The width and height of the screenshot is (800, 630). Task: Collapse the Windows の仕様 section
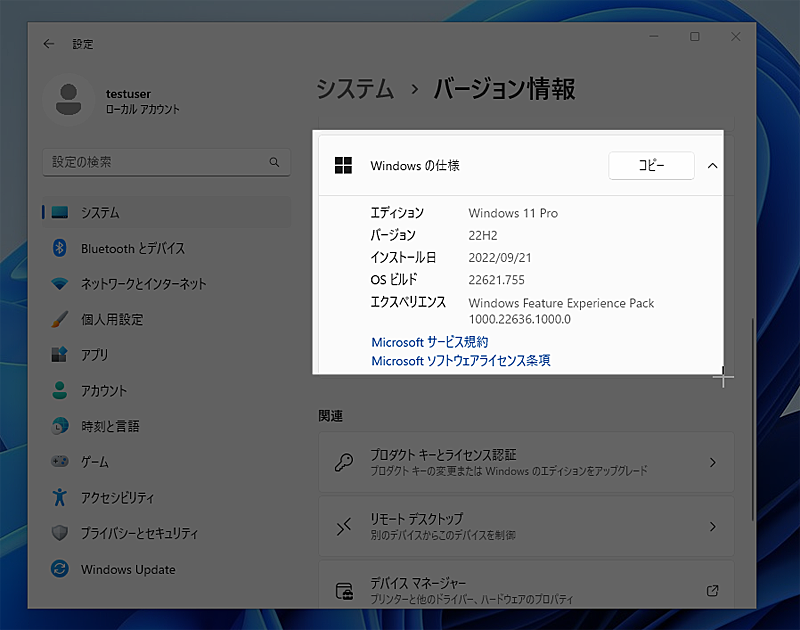click(712, 166)
